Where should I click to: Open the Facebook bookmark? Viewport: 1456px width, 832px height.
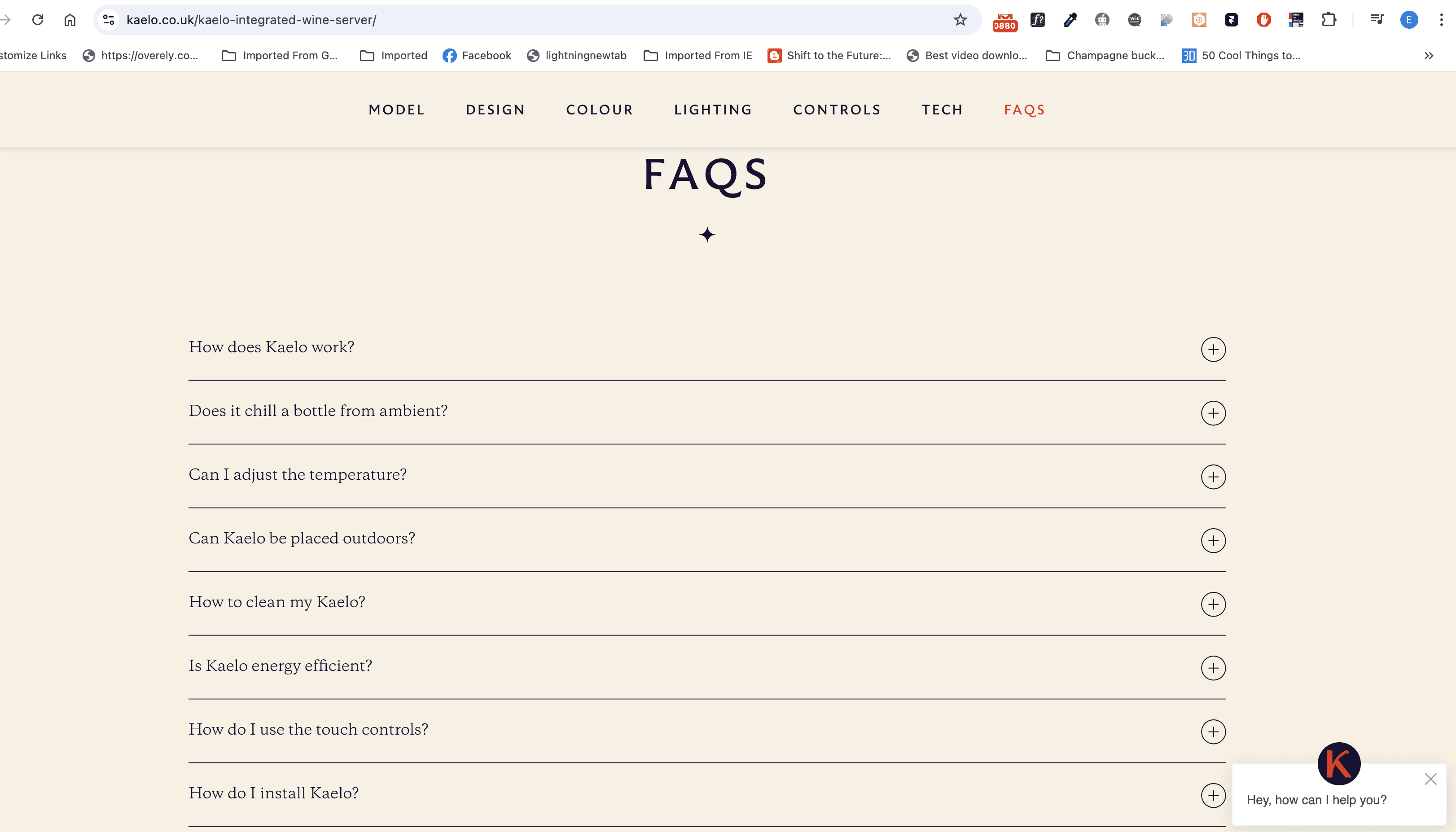[477, 56]
